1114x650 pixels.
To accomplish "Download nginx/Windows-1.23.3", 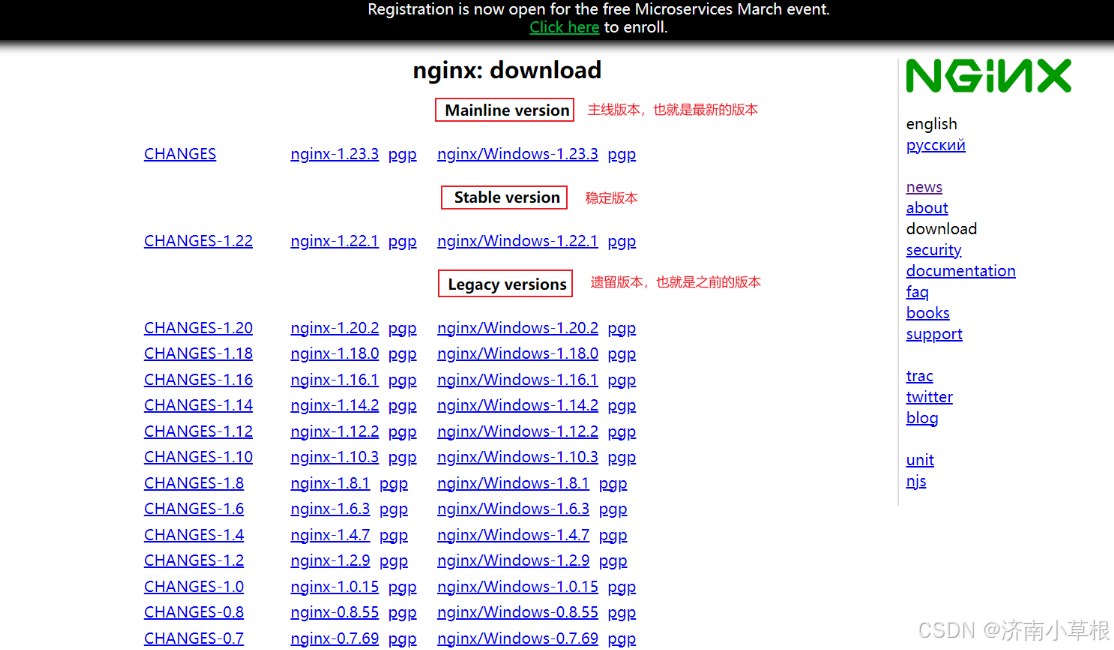I will [x=517, y=154].
